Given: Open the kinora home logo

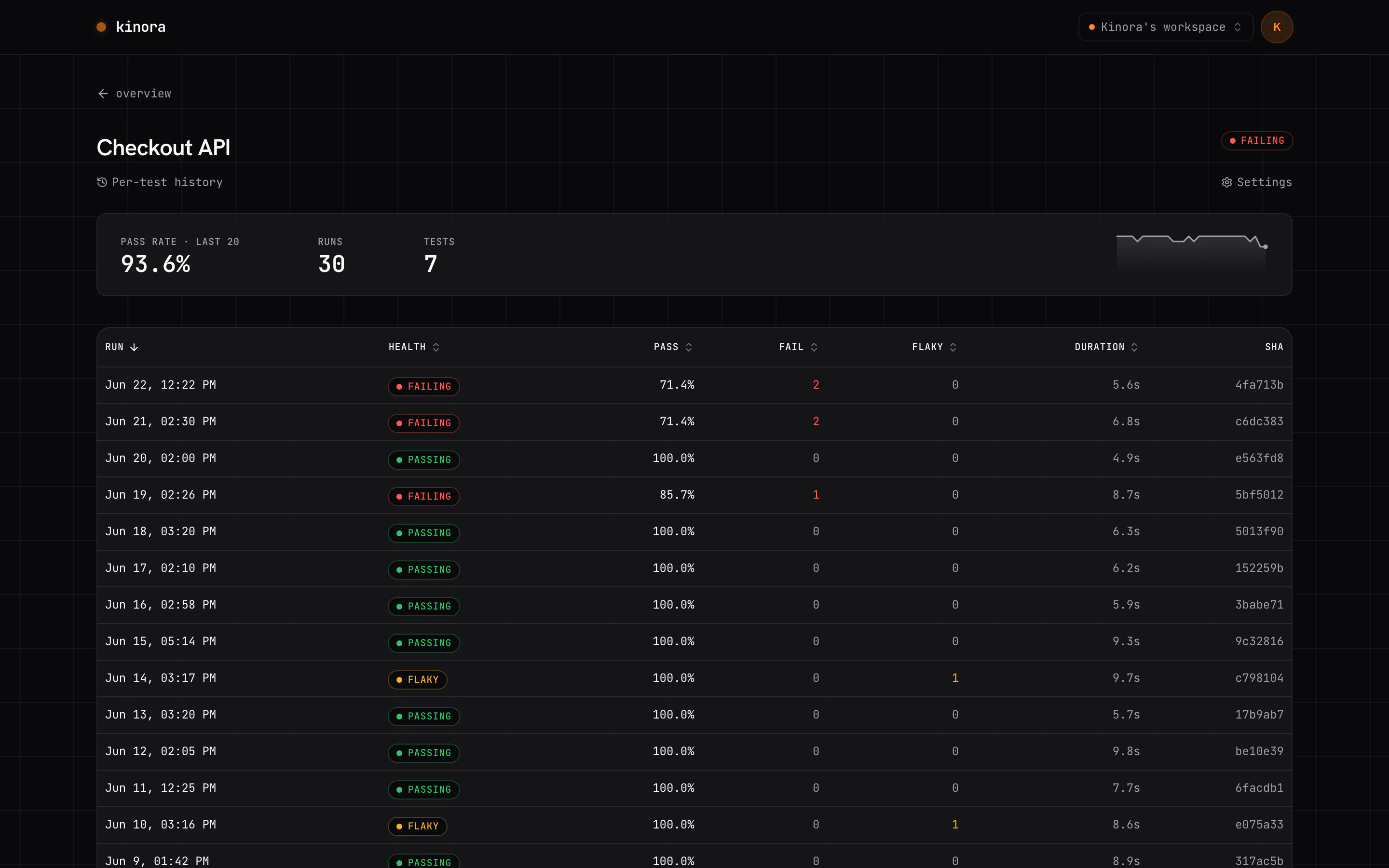Looking at the screenshot, I should click(131, 27).
